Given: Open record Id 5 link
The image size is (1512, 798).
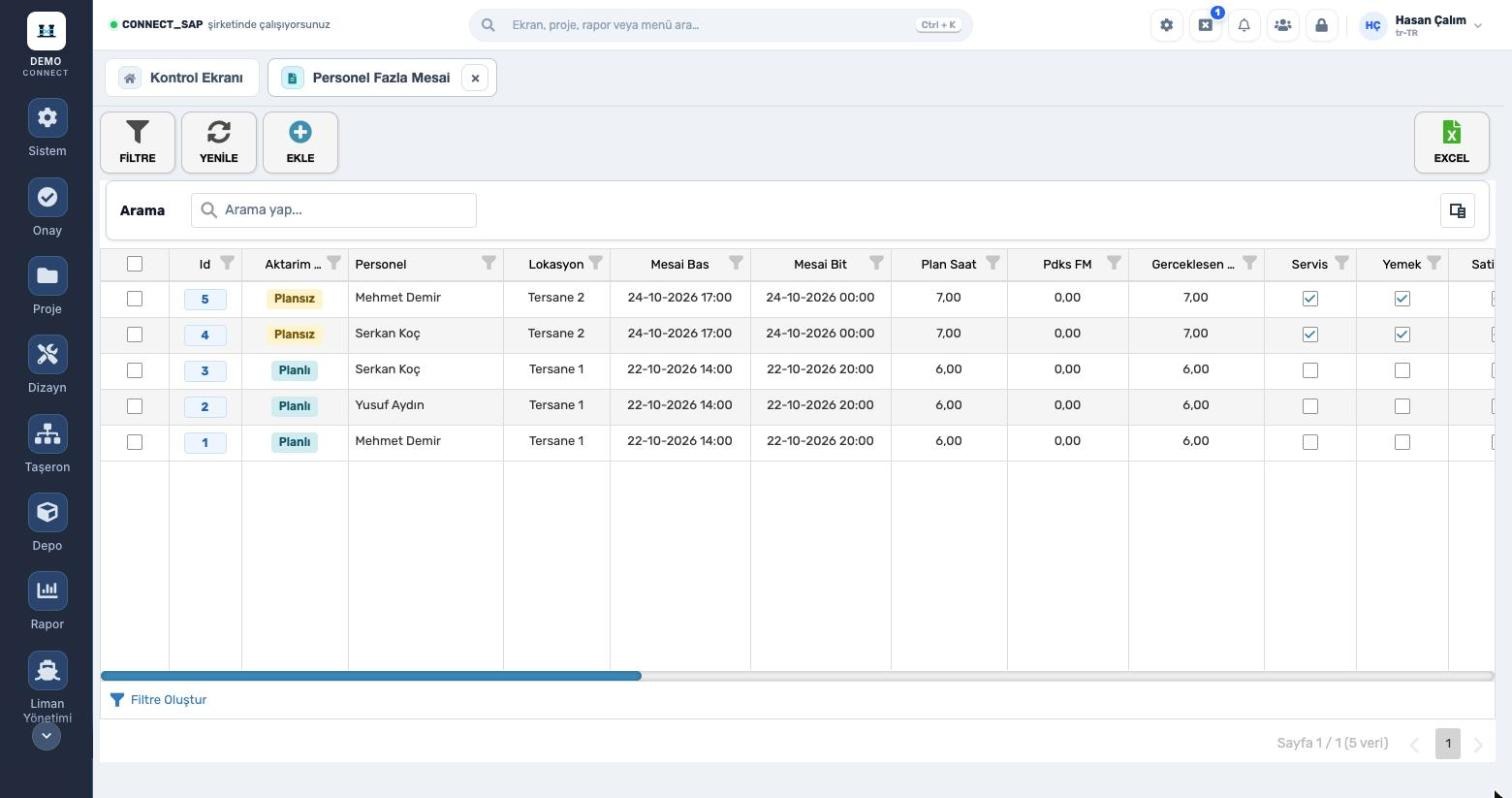Looking at the screenshot, I should (205, 299).
